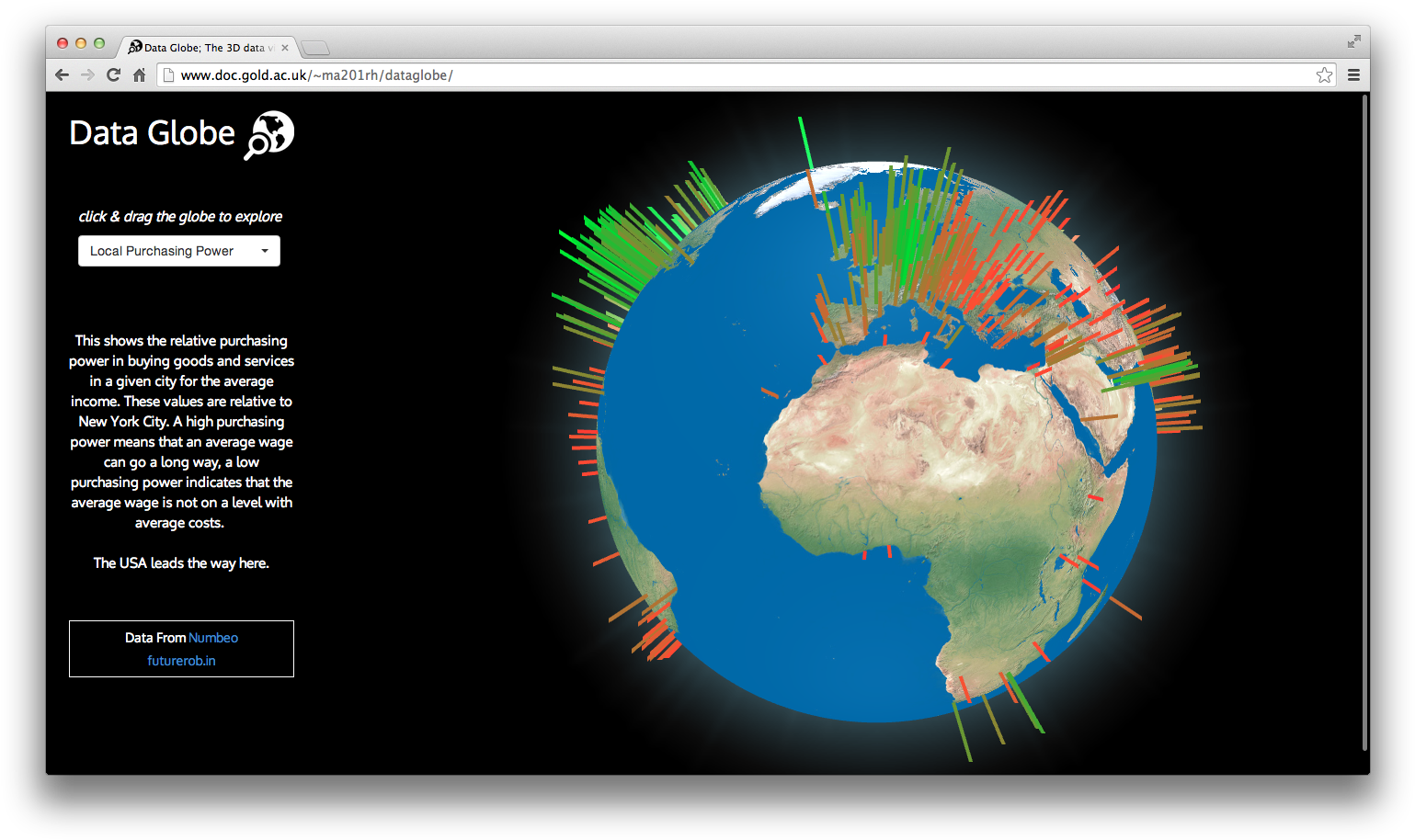This screenshot has height=840, width=1415.
Task: Click the browser reload icon
Action: coord(112,74)
